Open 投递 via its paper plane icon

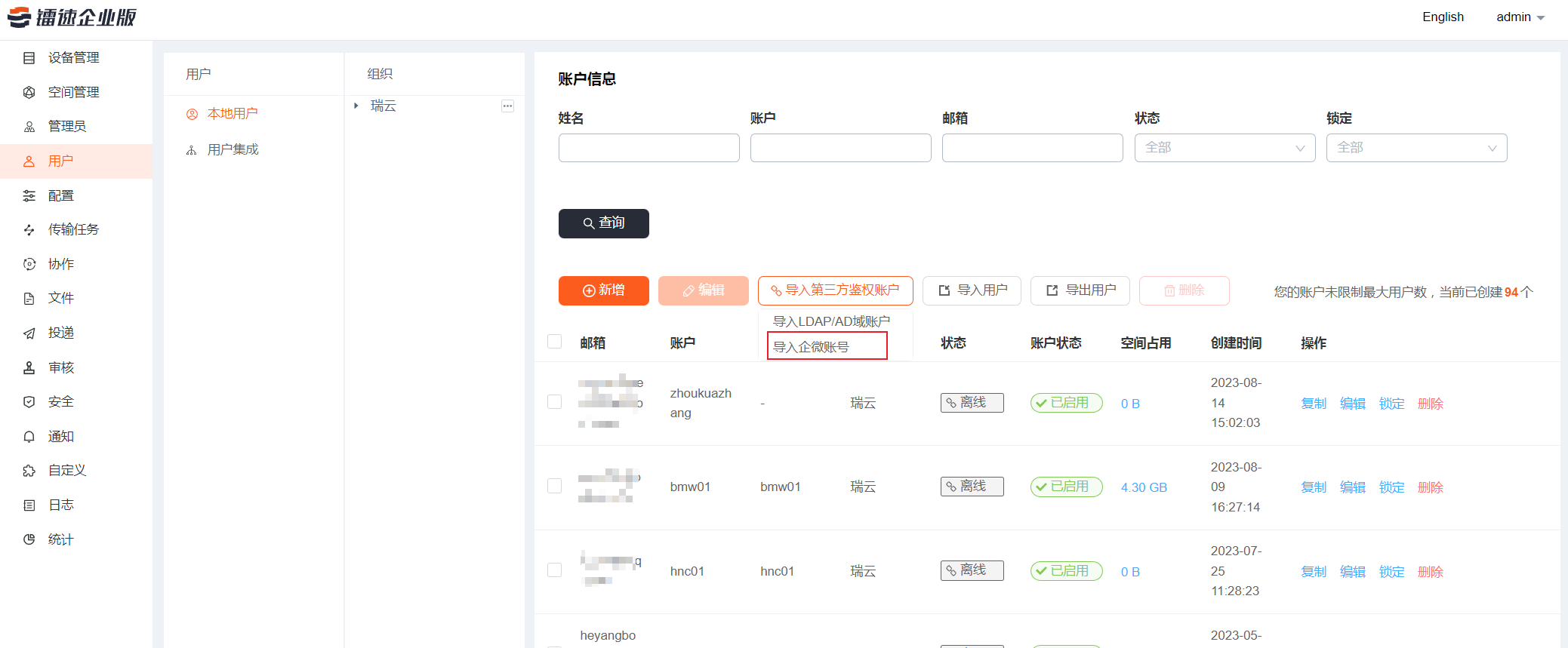click(29, 333)
